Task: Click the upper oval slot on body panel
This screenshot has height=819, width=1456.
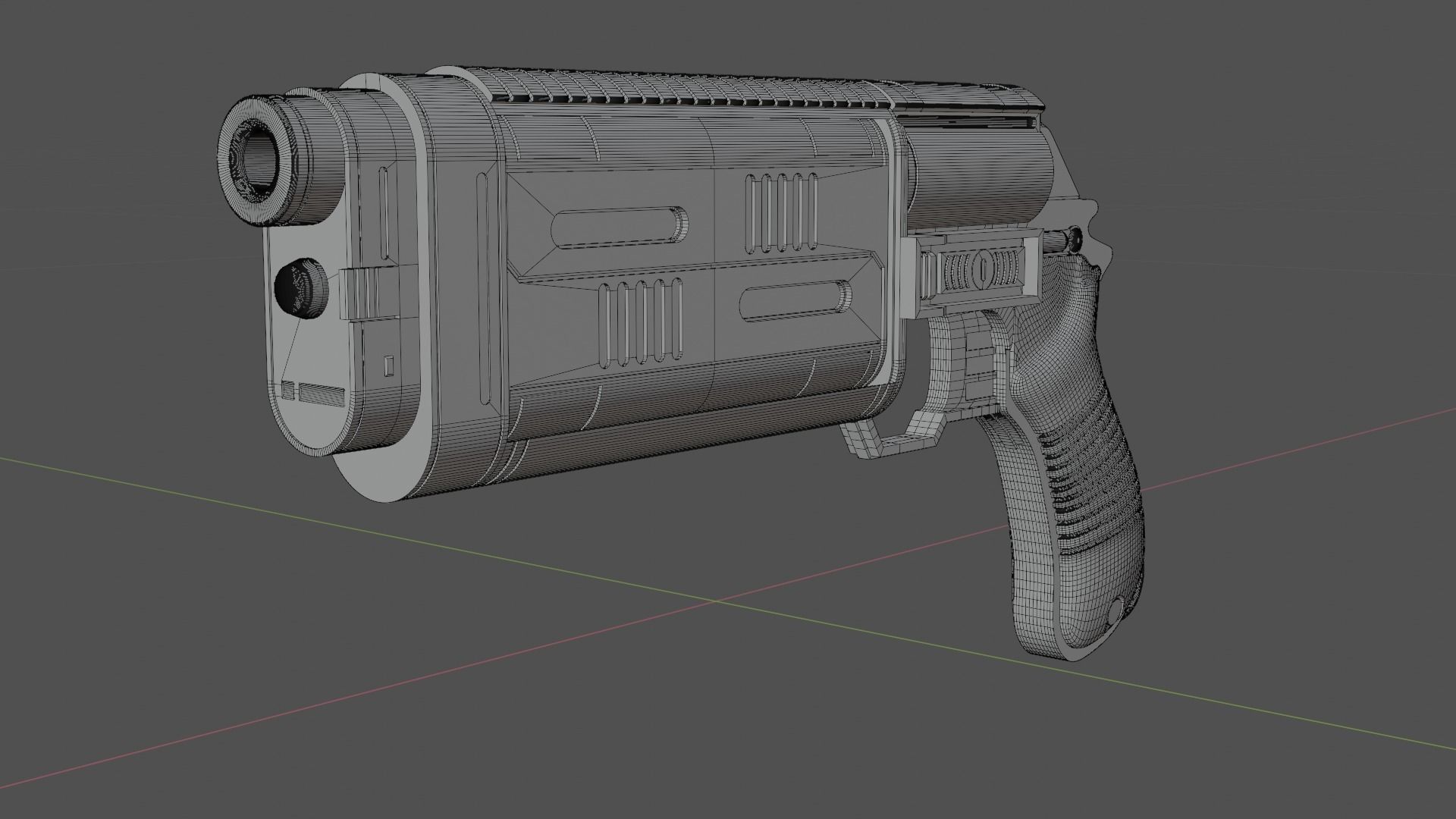Action: 620,227
